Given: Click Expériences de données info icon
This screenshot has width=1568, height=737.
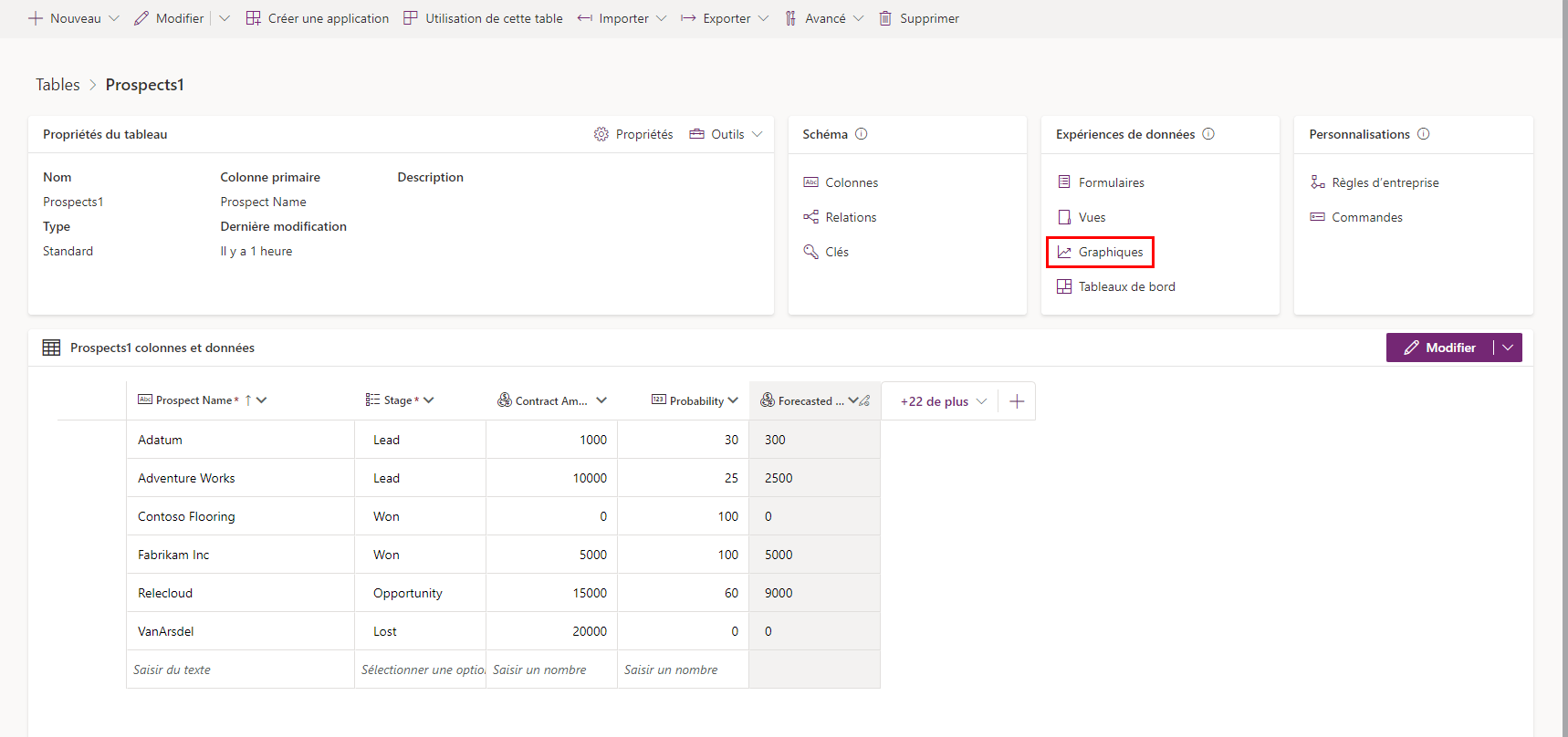Looking at the screenshot, I should pos(1208,134).
